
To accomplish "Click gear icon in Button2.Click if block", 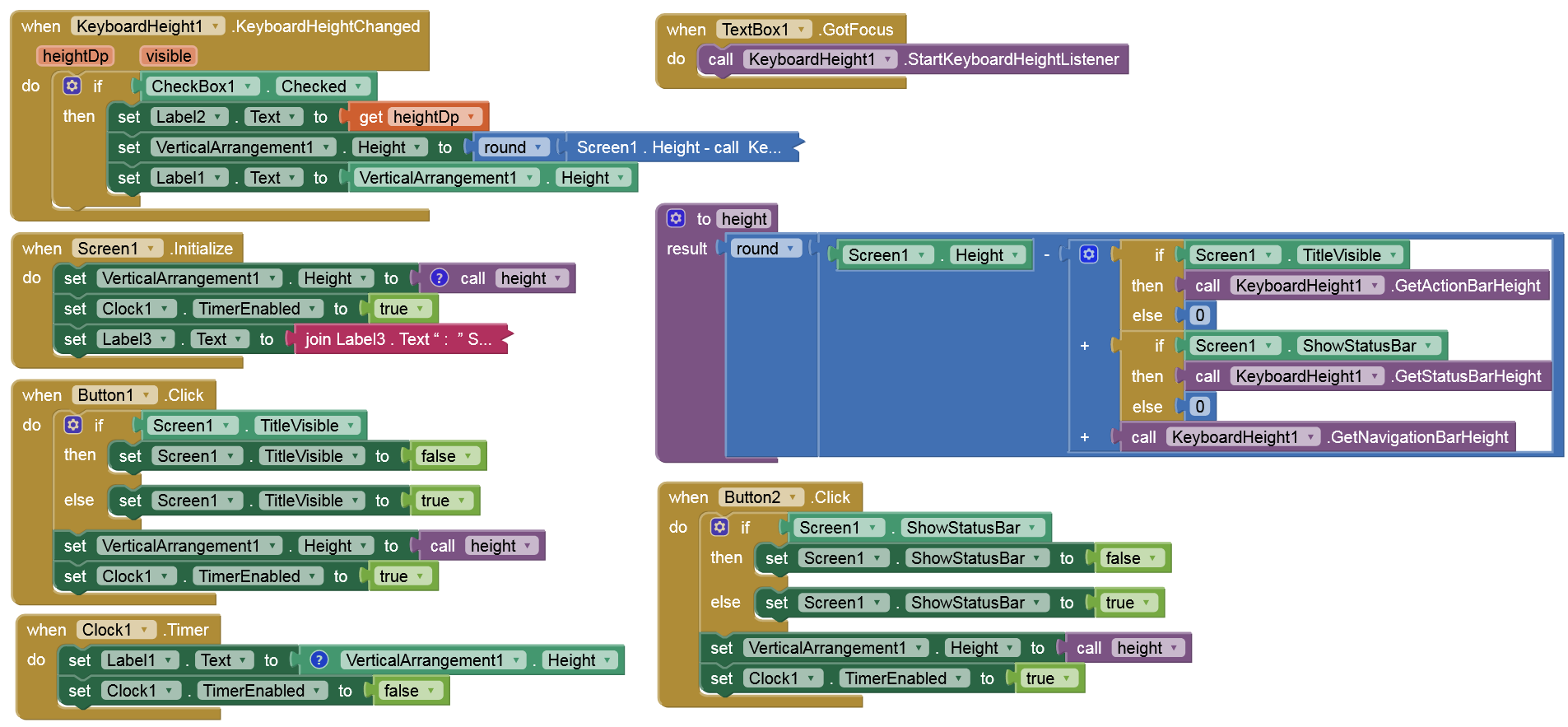I will 720,527.
